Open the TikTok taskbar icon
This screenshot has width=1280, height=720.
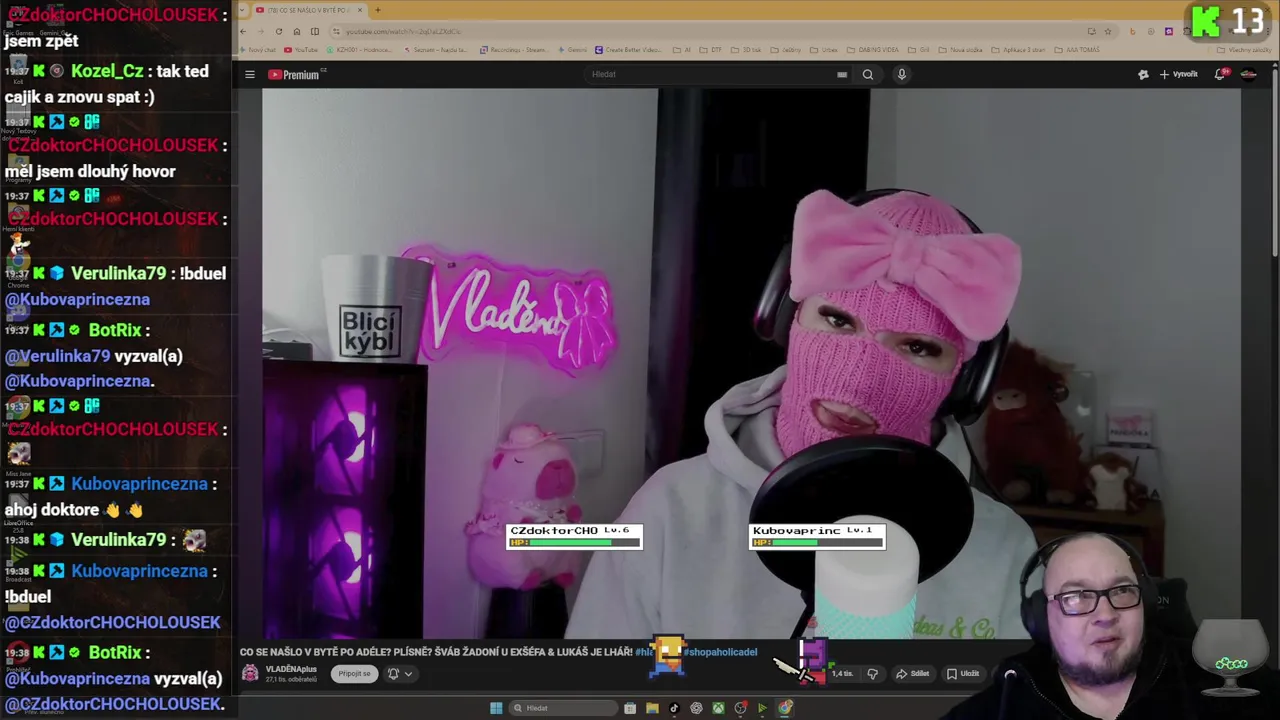point(674,708)
